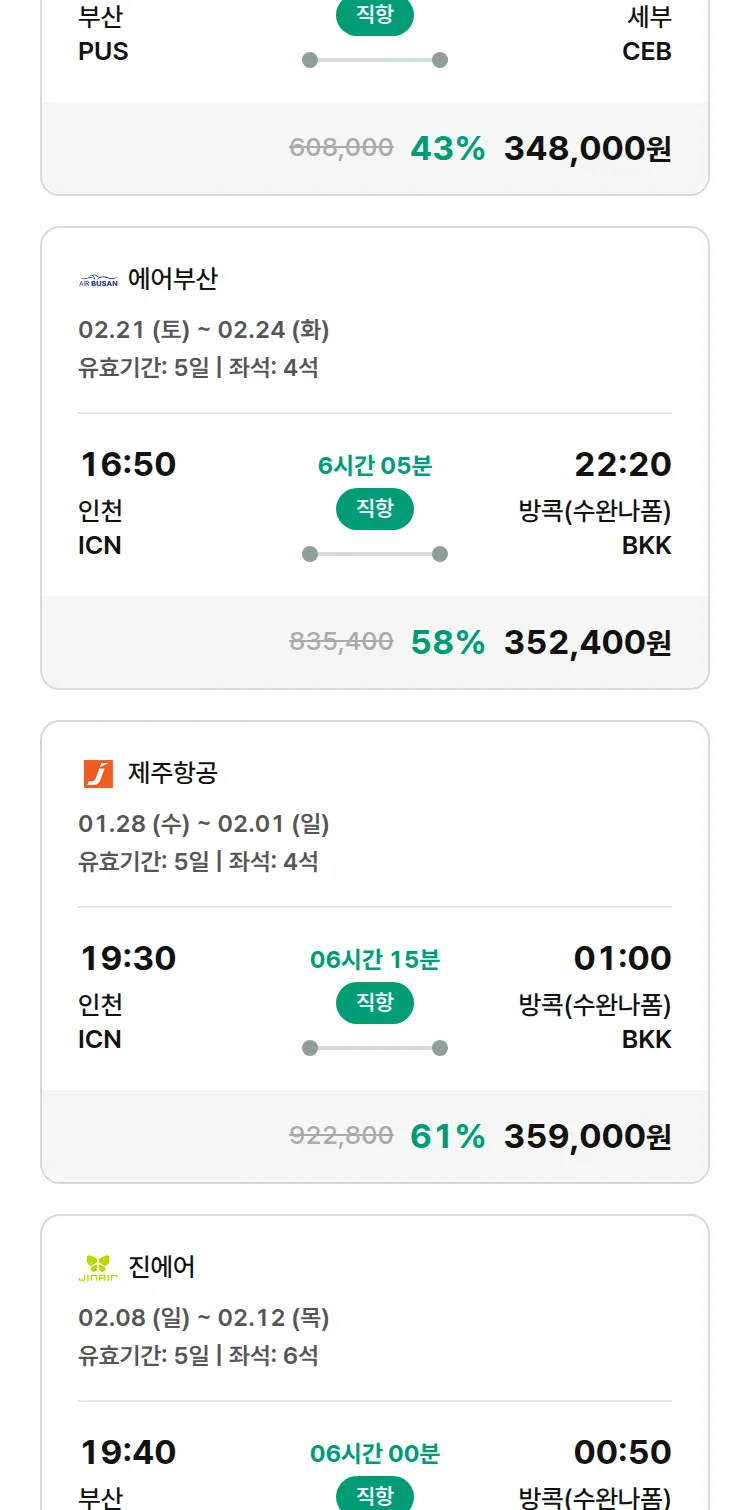Click the Air Busan route line
Viewport: 750px width, 1510px height.
pyautogui.click(x=375, y=554)
